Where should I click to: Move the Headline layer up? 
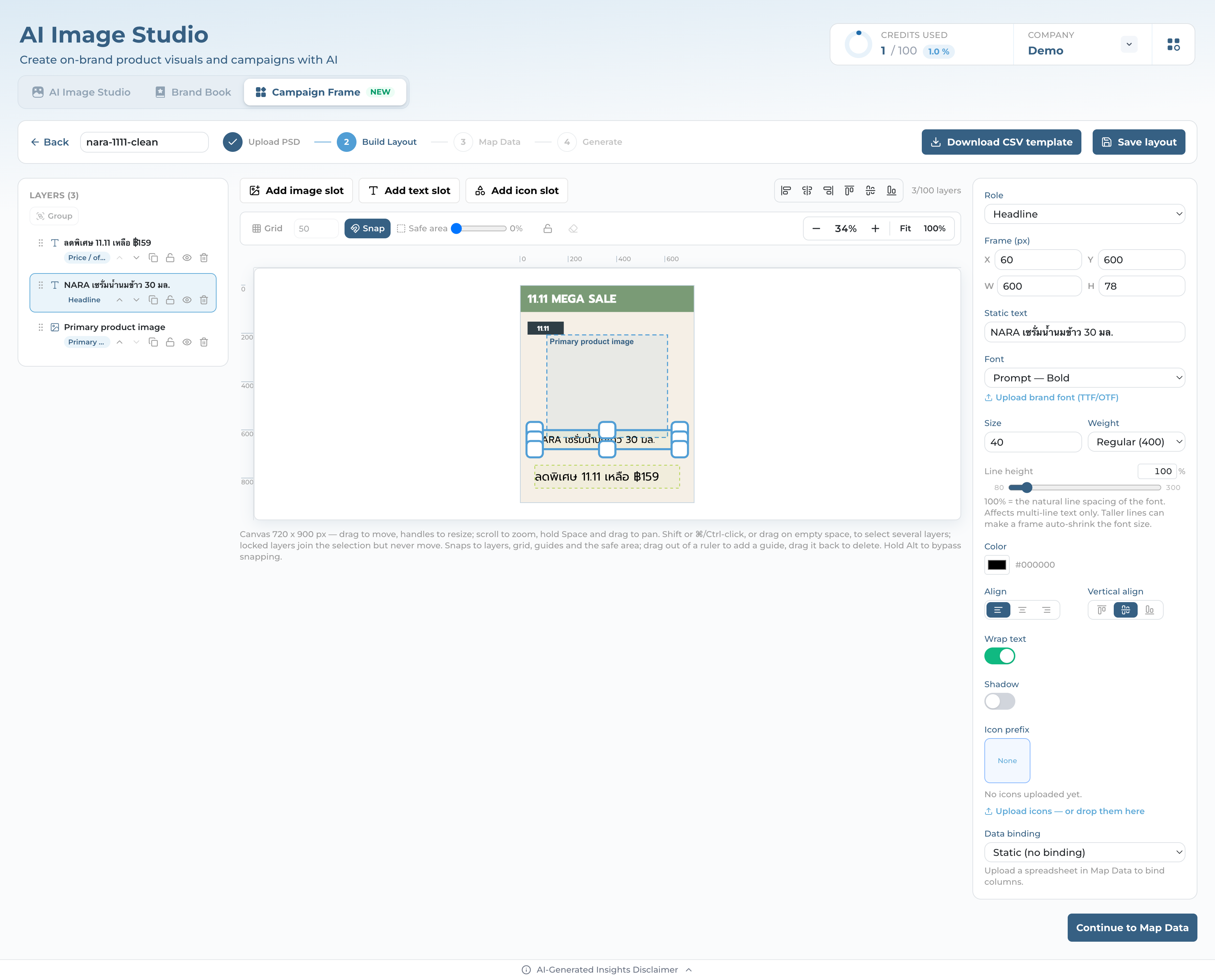coord(120,300)
